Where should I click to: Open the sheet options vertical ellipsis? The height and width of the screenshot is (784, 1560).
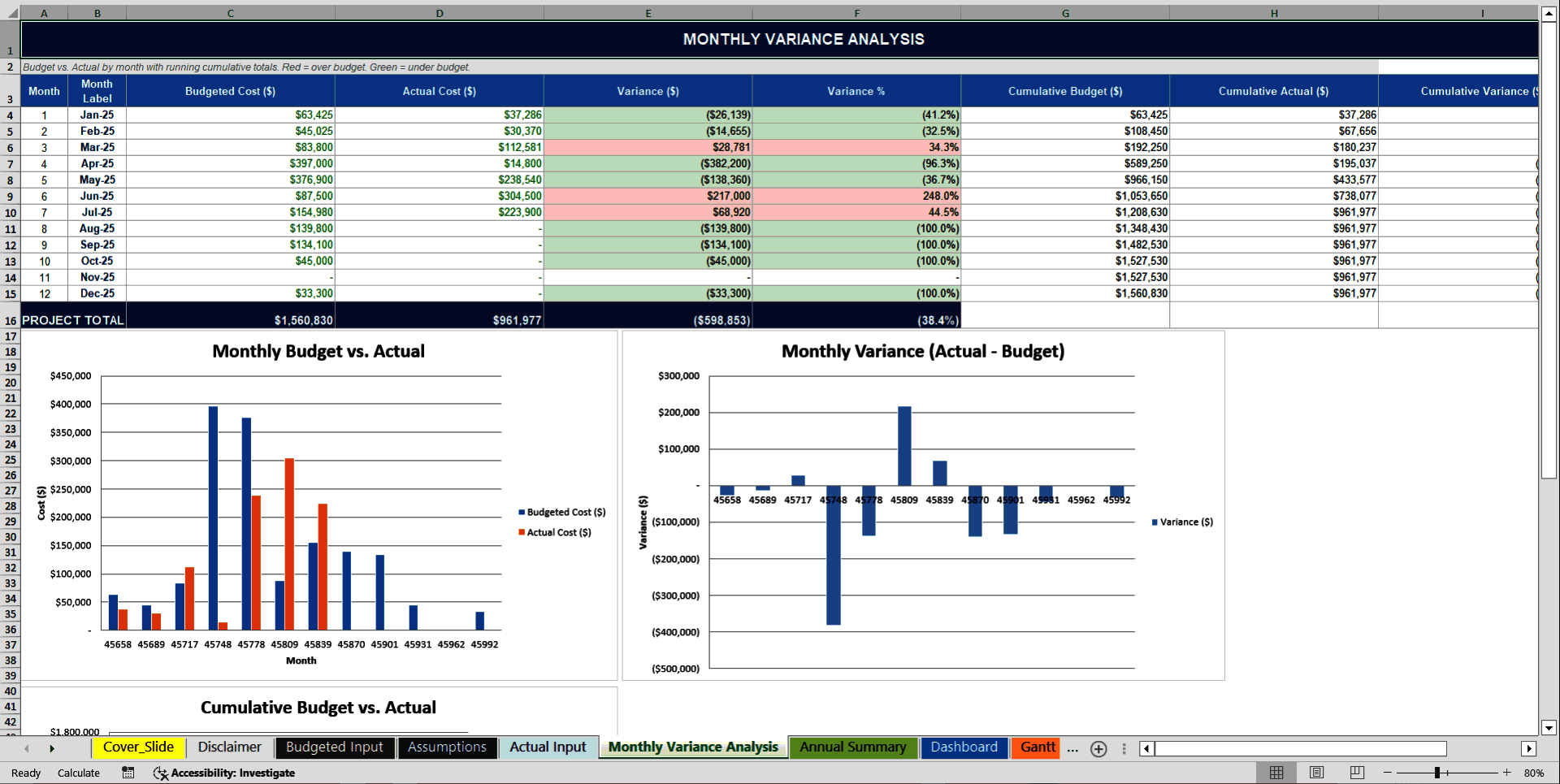1124,748
